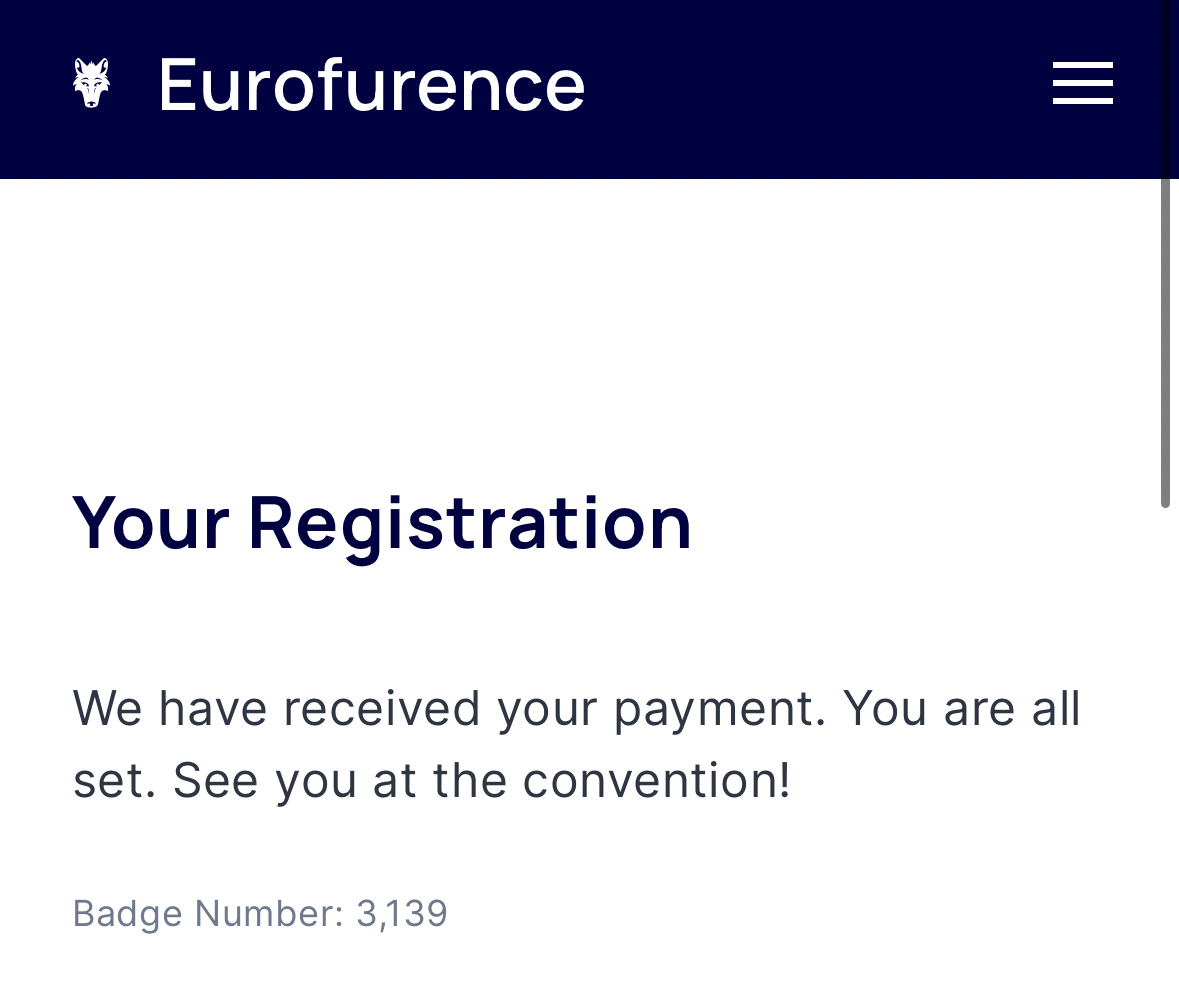Click the word "payment" in the message
1179x1006 pixels.
[x=719, y=710]
